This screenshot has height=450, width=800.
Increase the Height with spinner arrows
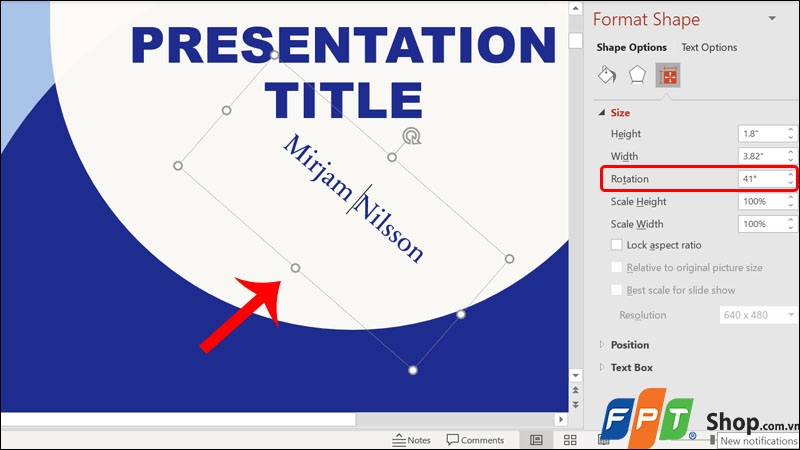click(x=791, y=130)
